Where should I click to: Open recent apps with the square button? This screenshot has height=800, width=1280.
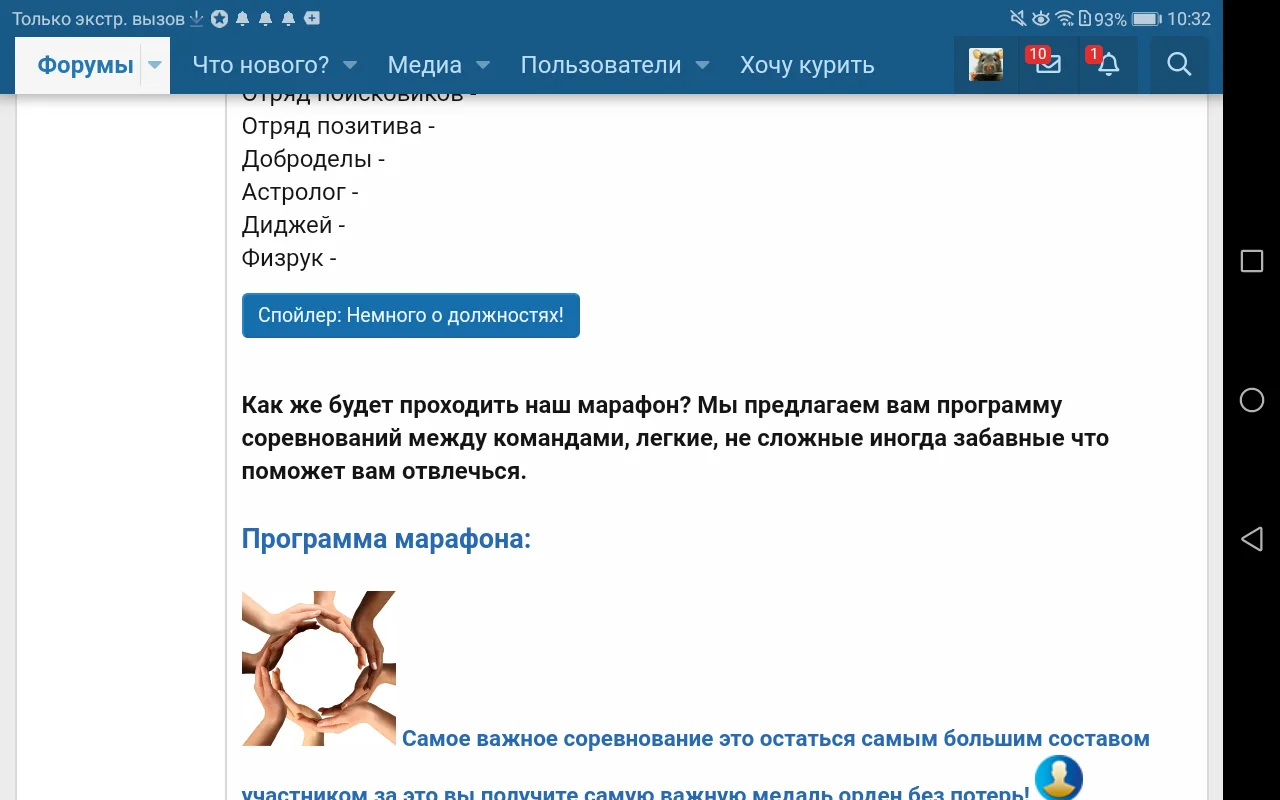pyautogui.click(x=1252, y=260)
